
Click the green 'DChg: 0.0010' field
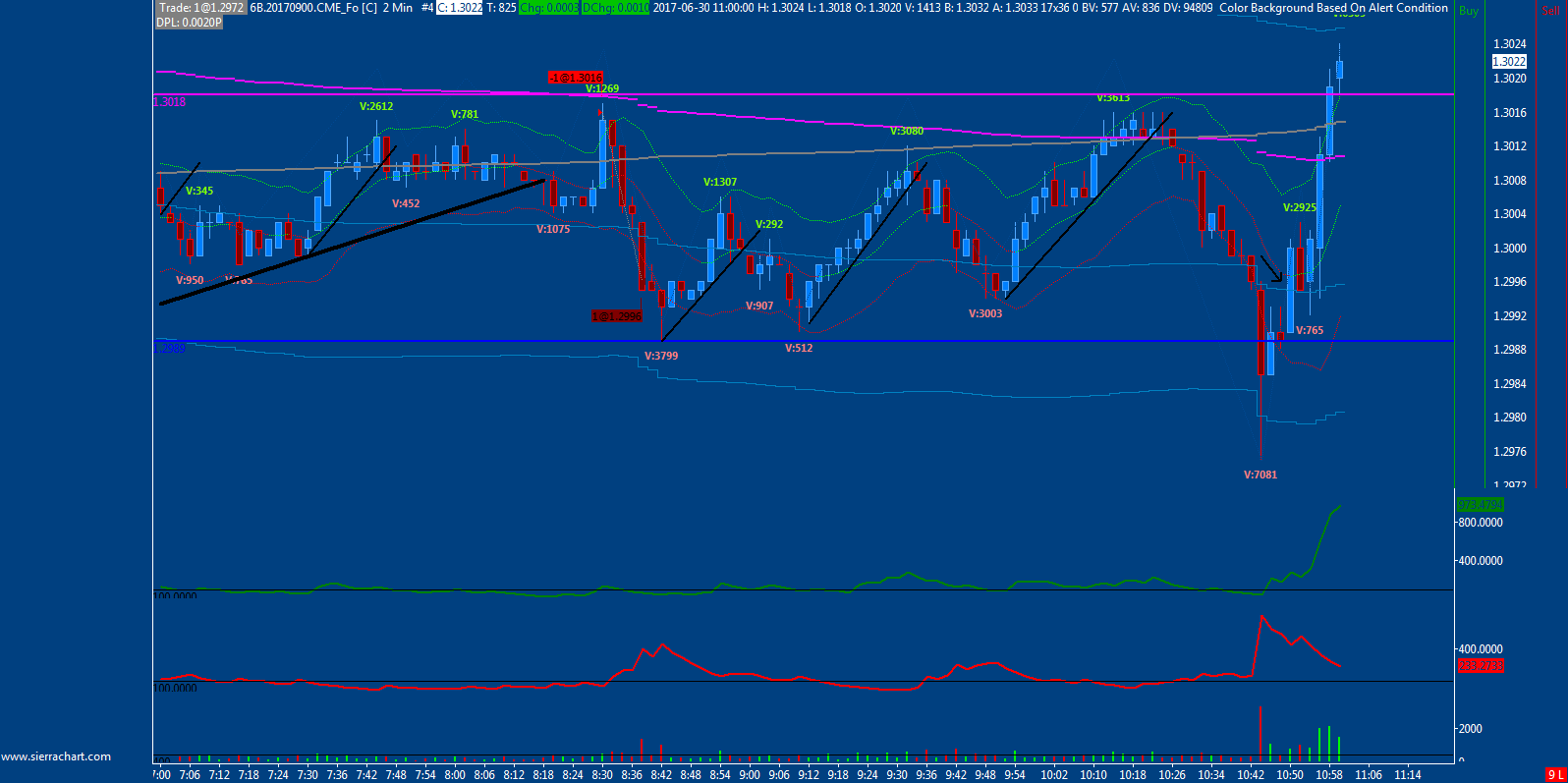pyautogui.click(x=615, y=8)
